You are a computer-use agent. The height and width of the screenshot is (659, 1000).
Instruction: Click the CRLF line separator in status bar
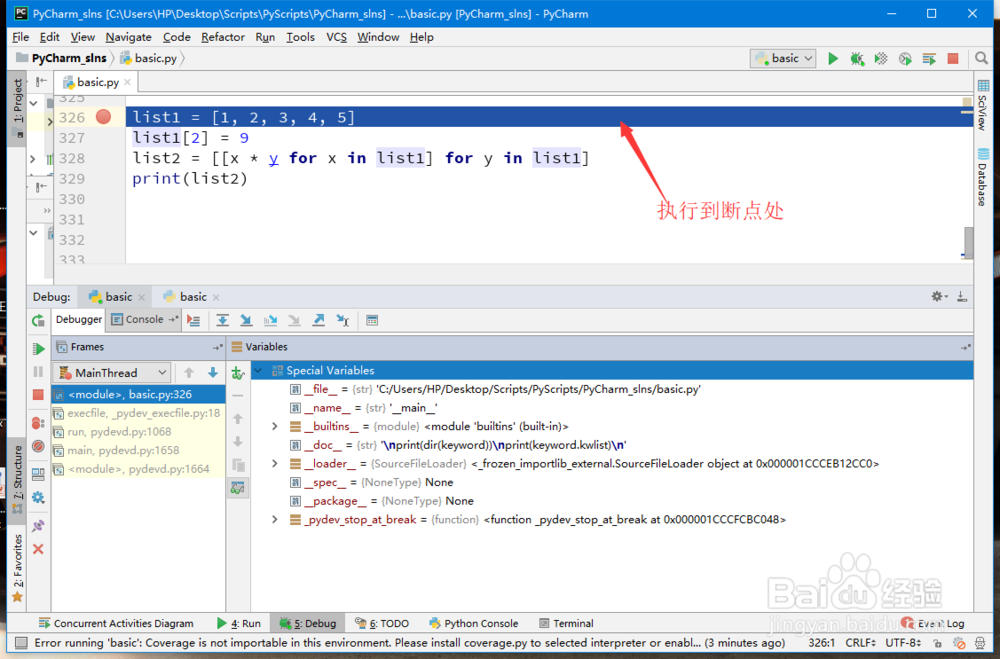[x=860, y=642]
